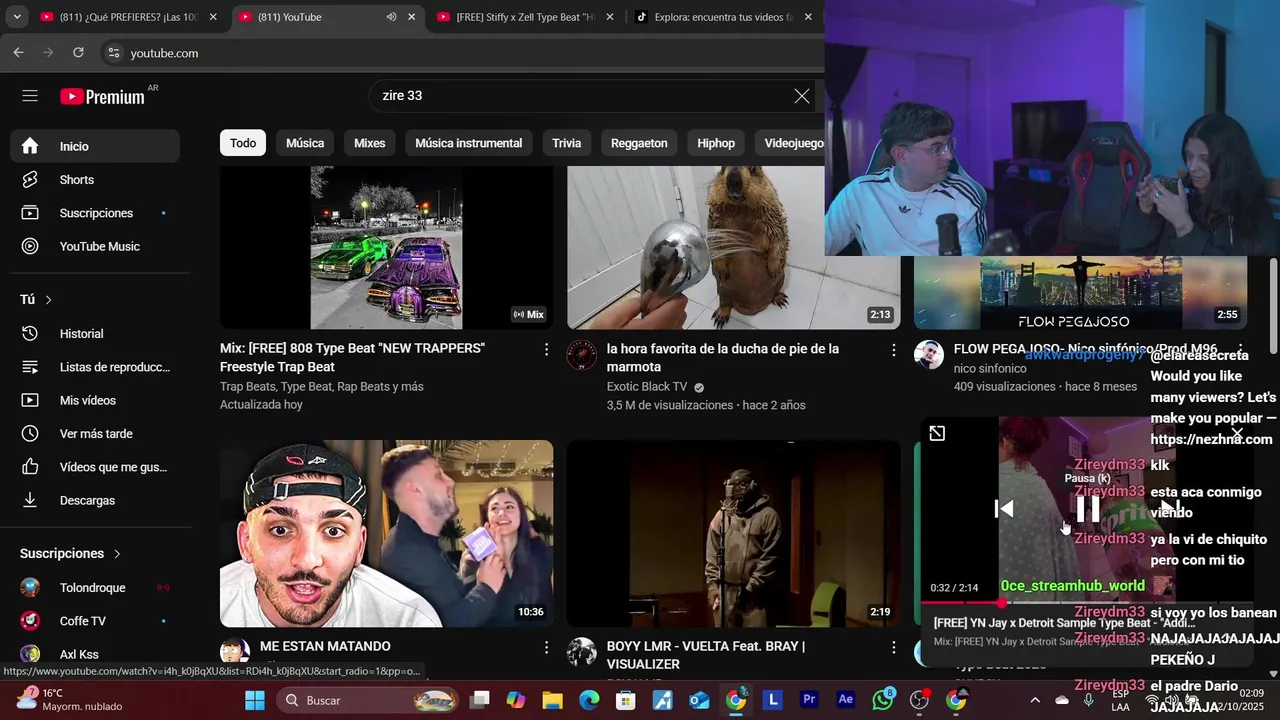This screenshot has height=720, width=1280.
Task: Open Suscripciones in the sidebar
Action: point(96,213)
